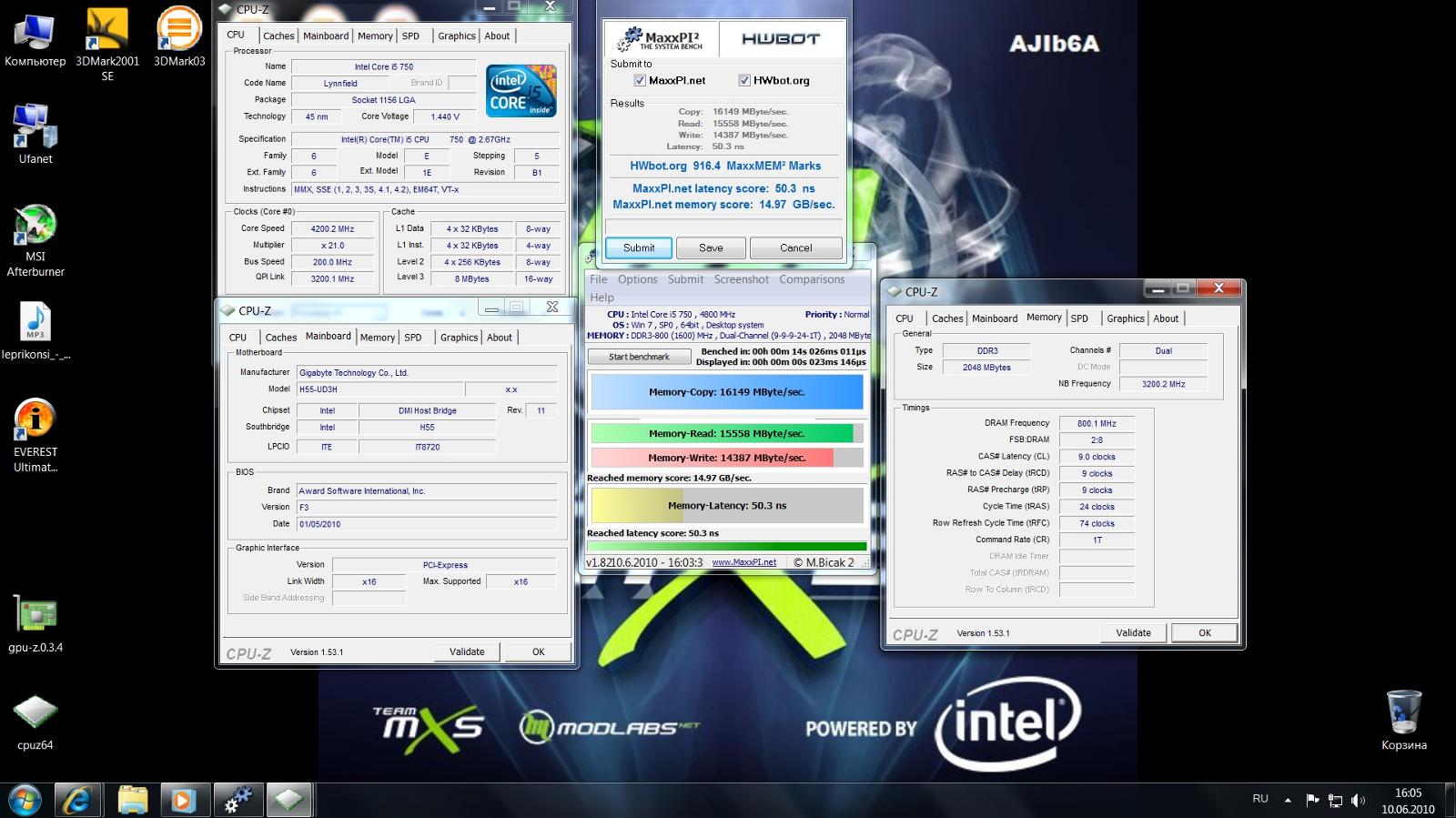Launch the MSI Afterburner shortcut
Image resolution: width=1456 pixels, height=818 pixels.
point(35,240)
